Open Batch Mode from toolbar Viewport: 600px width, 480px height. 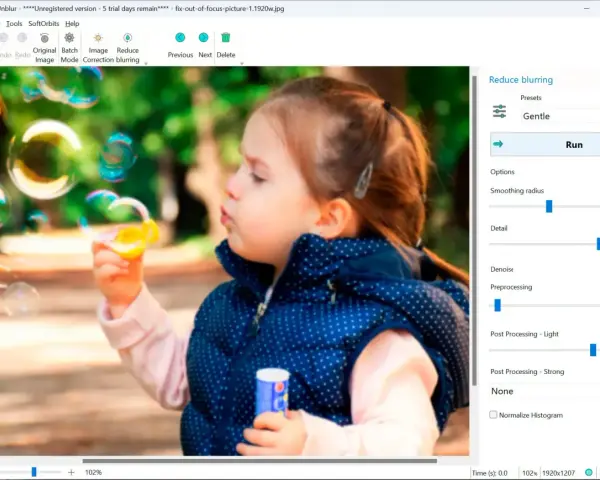pyautogui.click(x=69, y=48)
